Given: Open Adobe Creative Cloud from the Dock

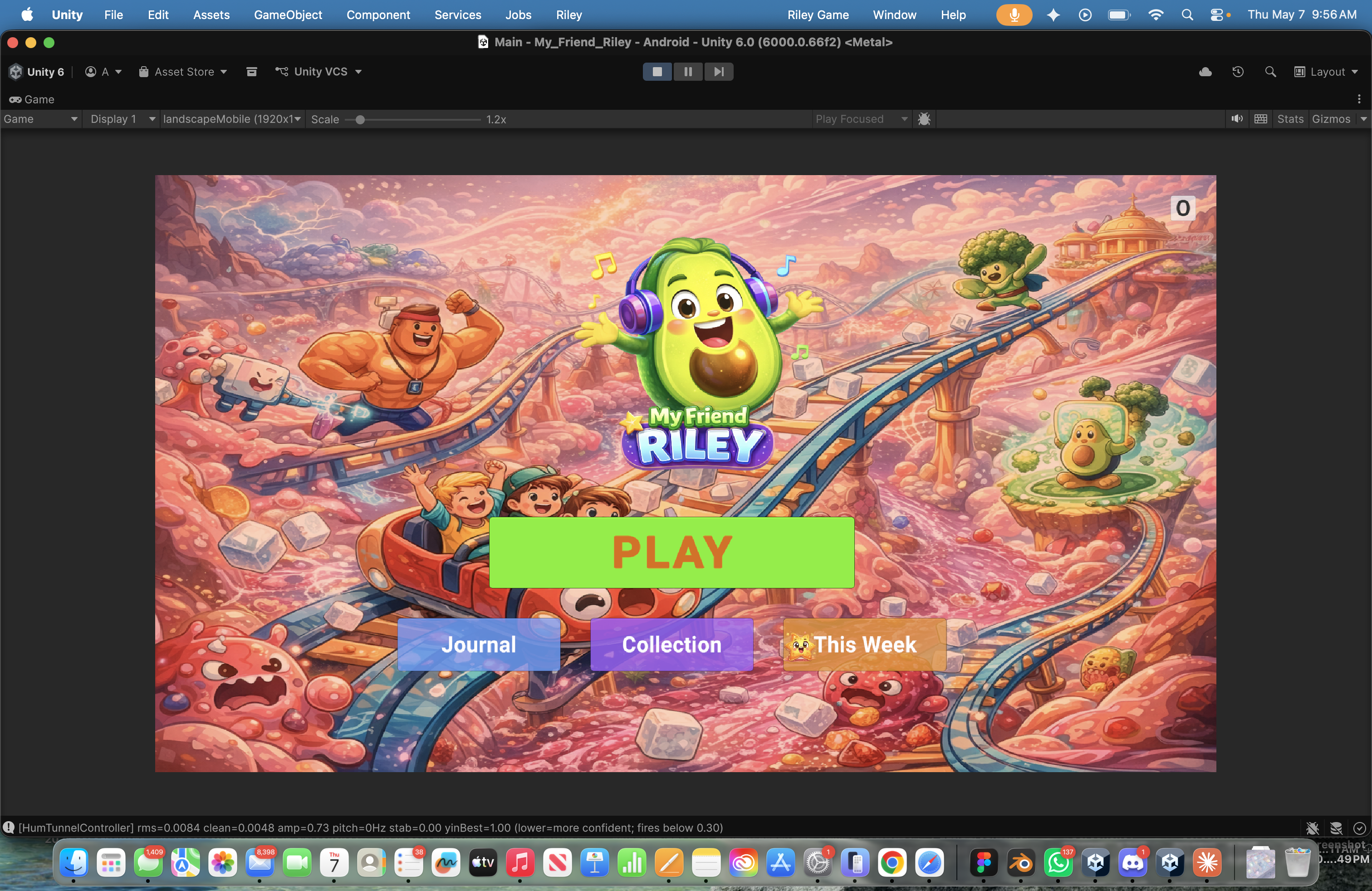Looking at the screenshot, I should pyautogui.click(x=743, y=863).
